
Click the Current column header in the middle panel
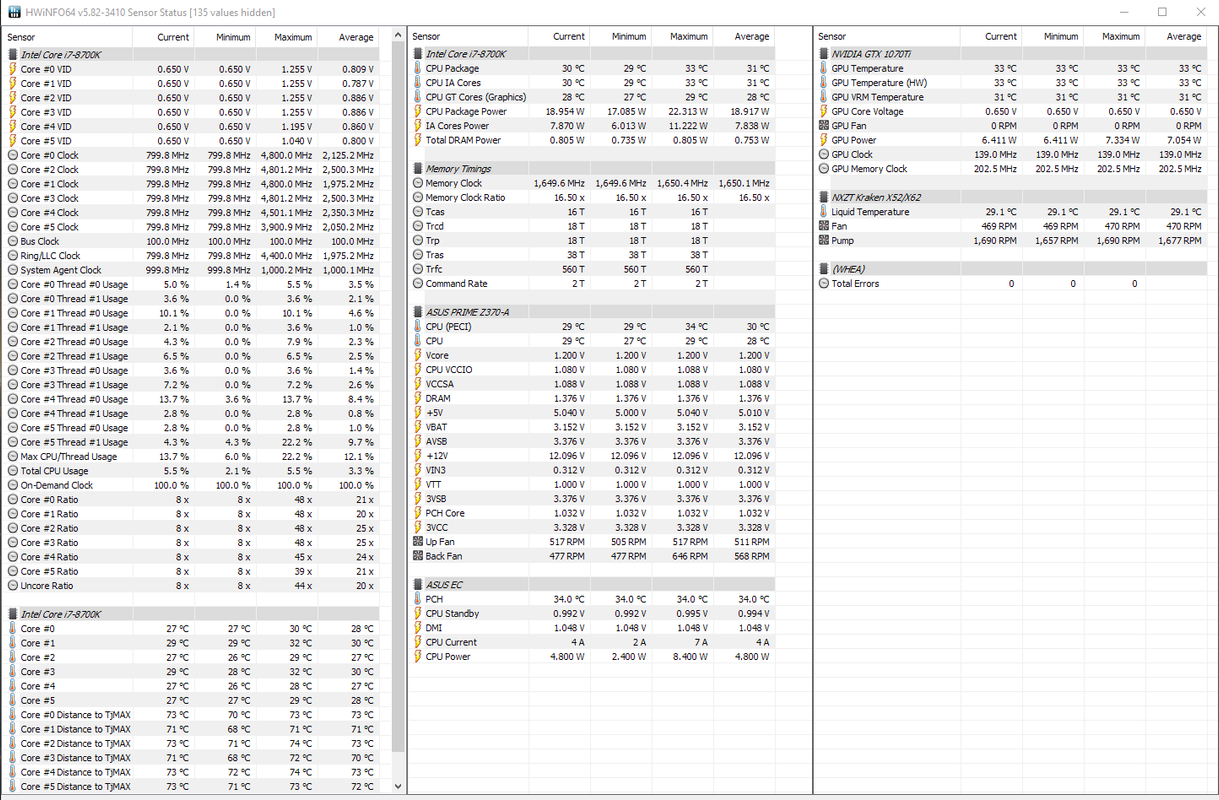(569, 36)
